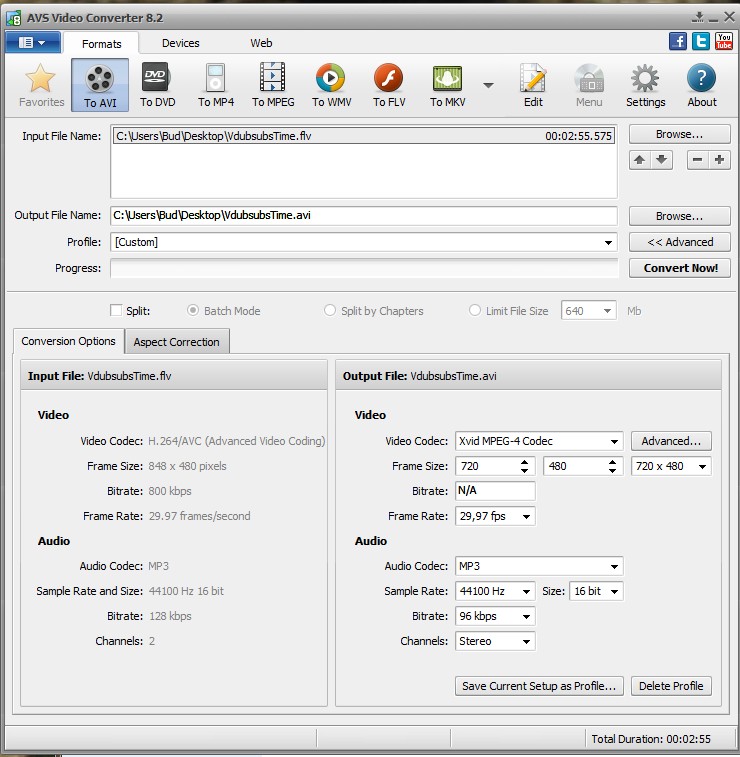Image resolution: width=740 pixels, height=757 pixels.
Task: Collapse panel with << Advanced button
Action: [679, 242]
